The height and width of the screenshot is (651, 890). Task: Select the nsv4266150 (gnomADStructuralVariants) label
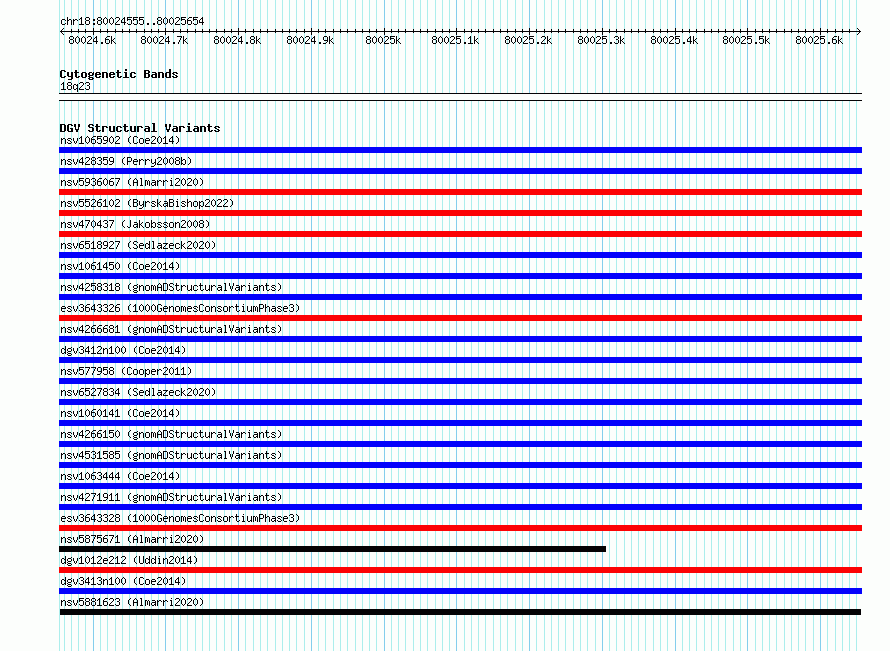click(x=171, y=434)
